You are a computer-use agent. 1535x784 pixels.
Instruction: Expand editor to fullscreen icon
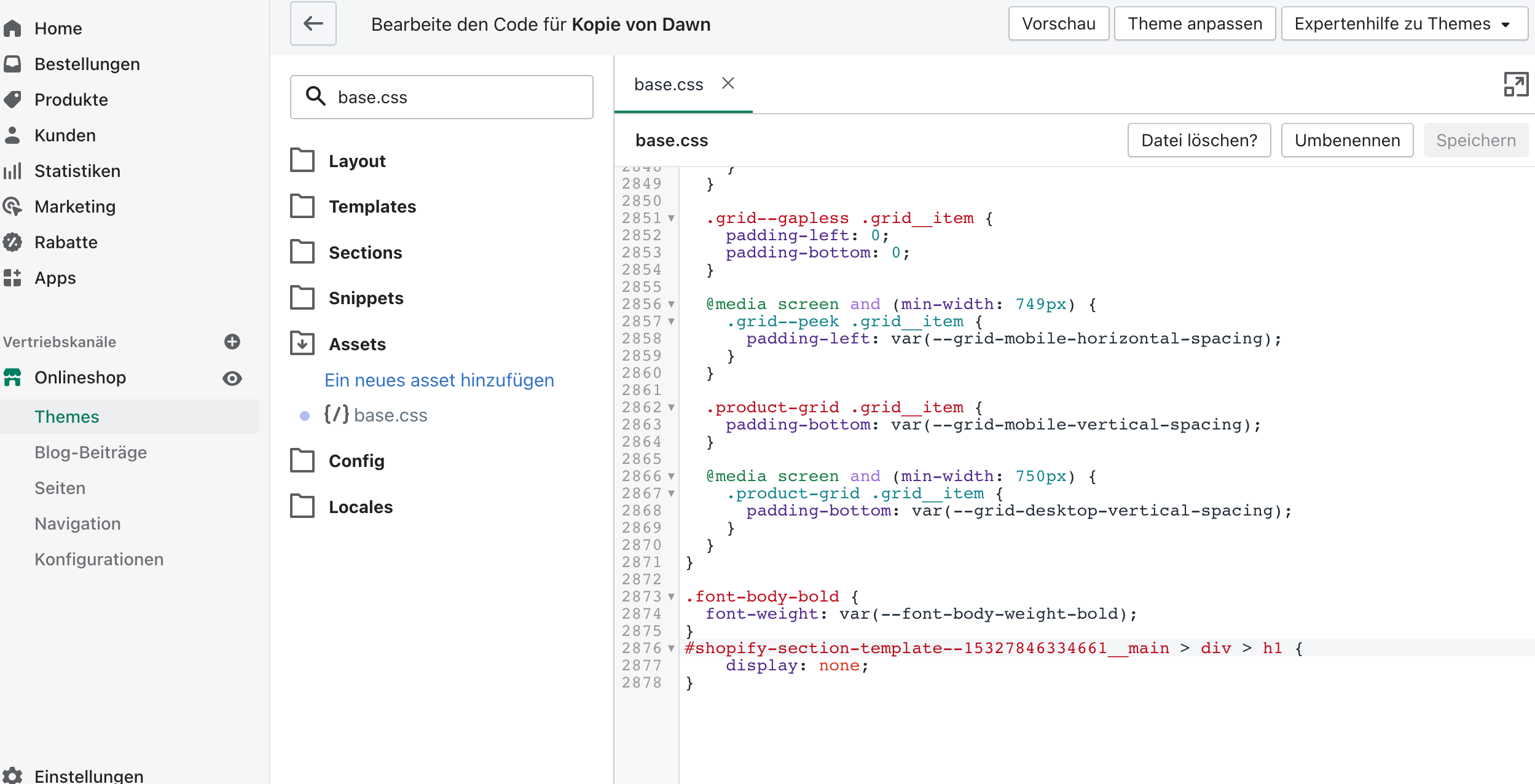[1515, 85]
